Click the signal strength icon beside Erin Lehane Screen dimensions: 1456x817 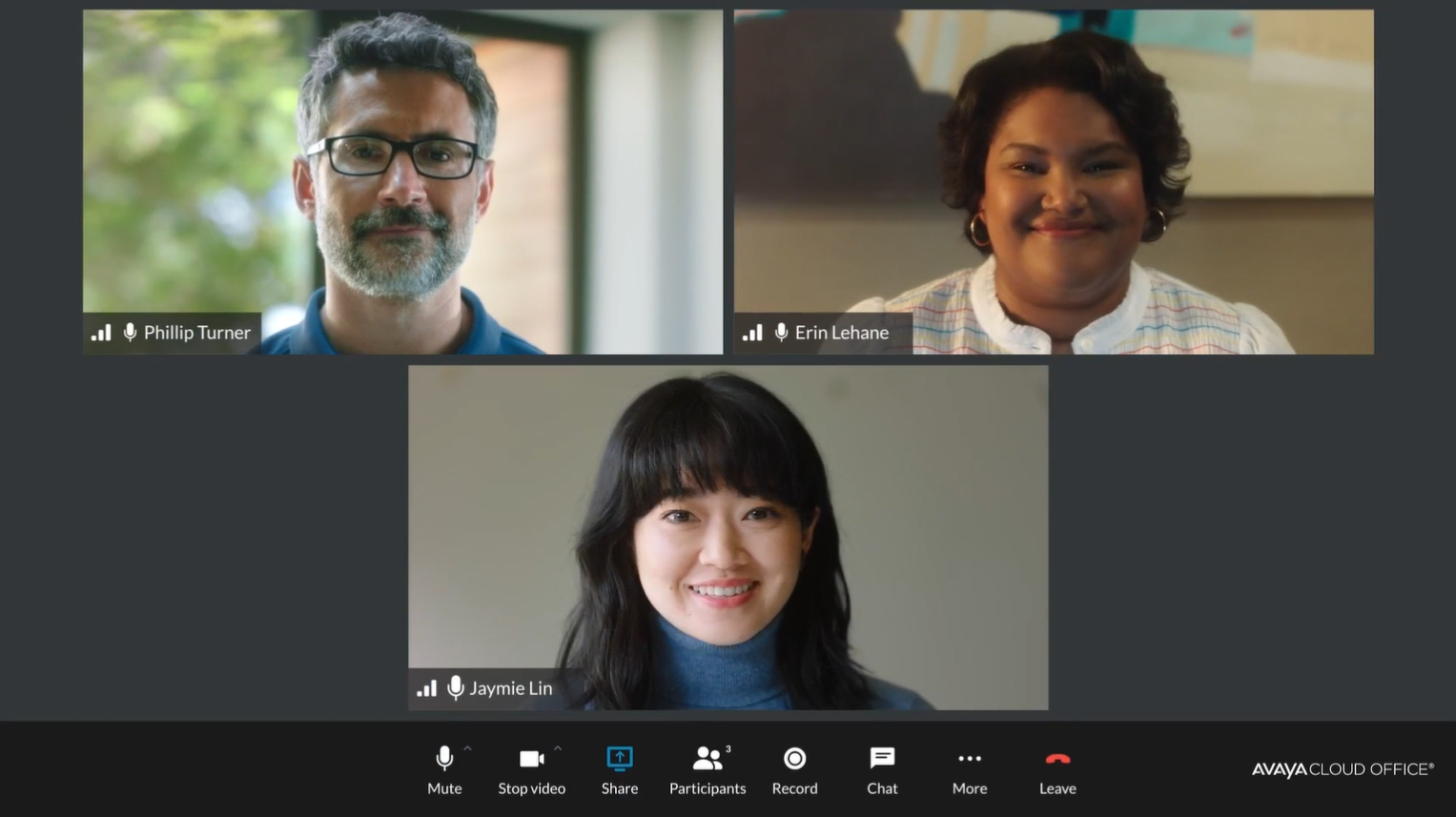[752, 332]
